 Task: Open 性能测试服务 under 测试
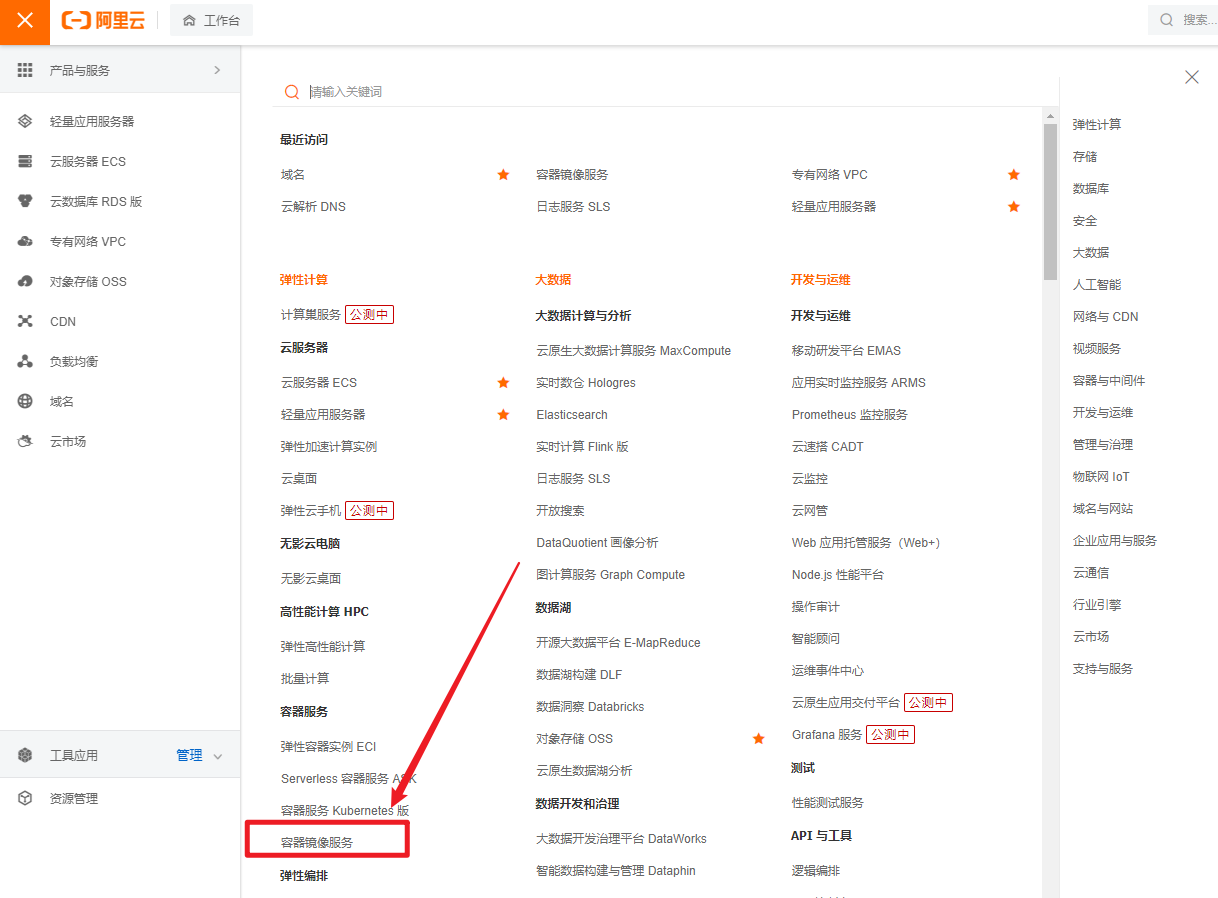tap(828, 802)
